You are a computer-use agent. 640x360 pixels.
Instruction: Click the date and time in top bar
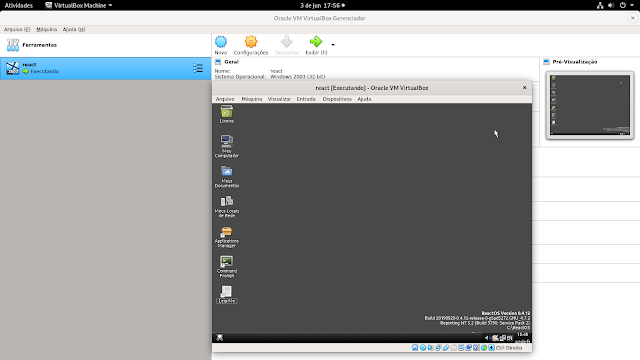click(x=322, y=5)
